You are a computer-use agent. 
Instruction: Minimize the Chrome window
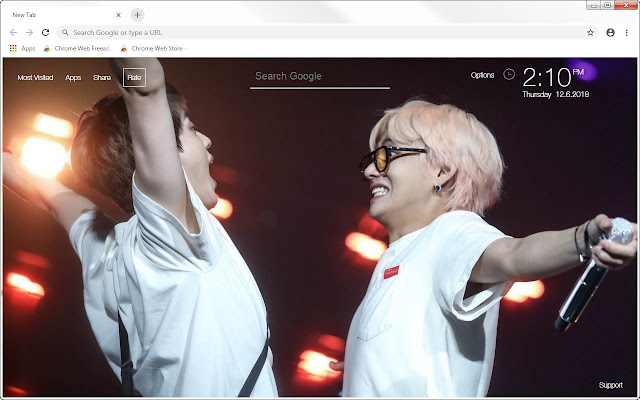tap(593, 5)
